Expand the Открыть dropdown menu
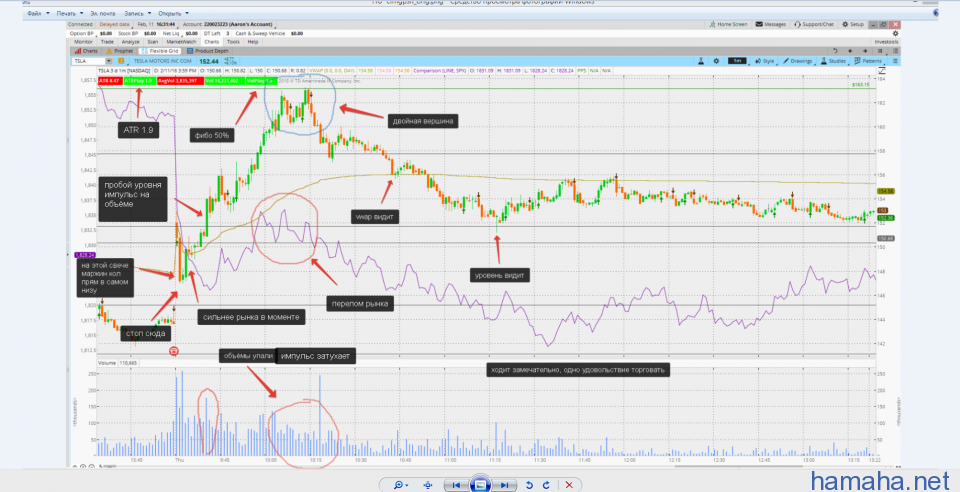Viewport: 960px width, 492px height. coord(173,13)
